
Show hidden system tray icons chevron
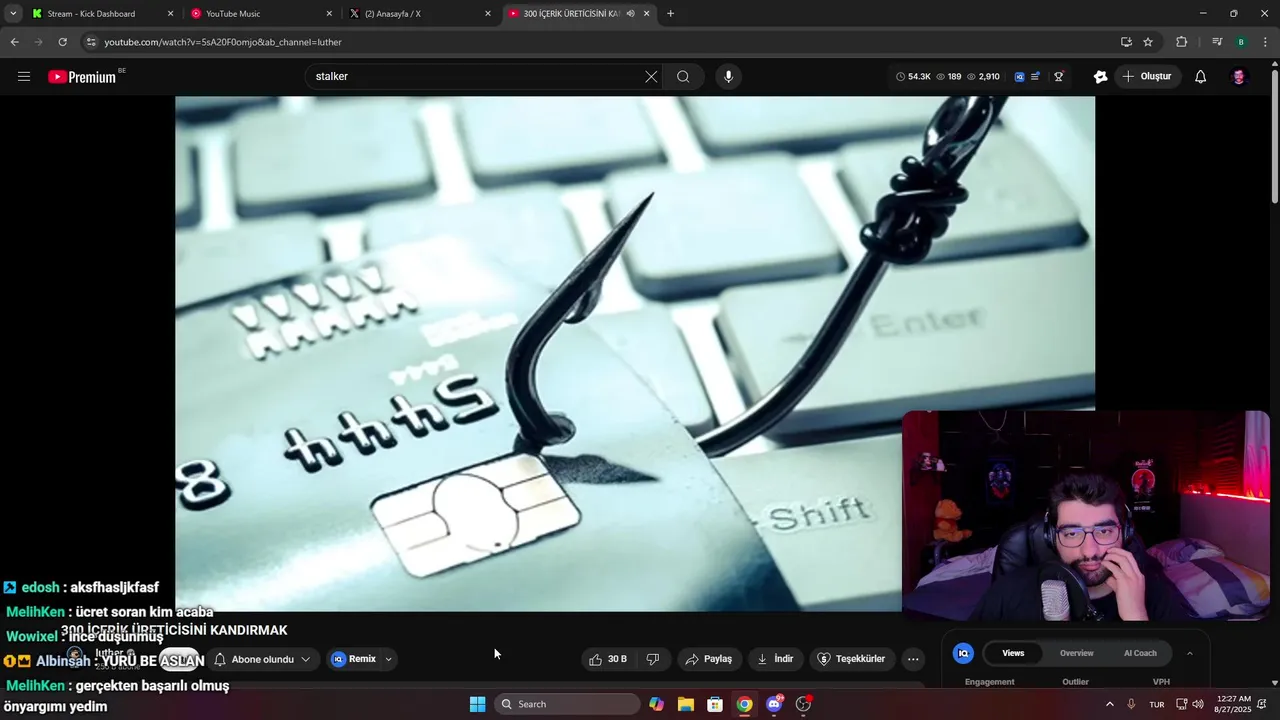(1109, 704)
